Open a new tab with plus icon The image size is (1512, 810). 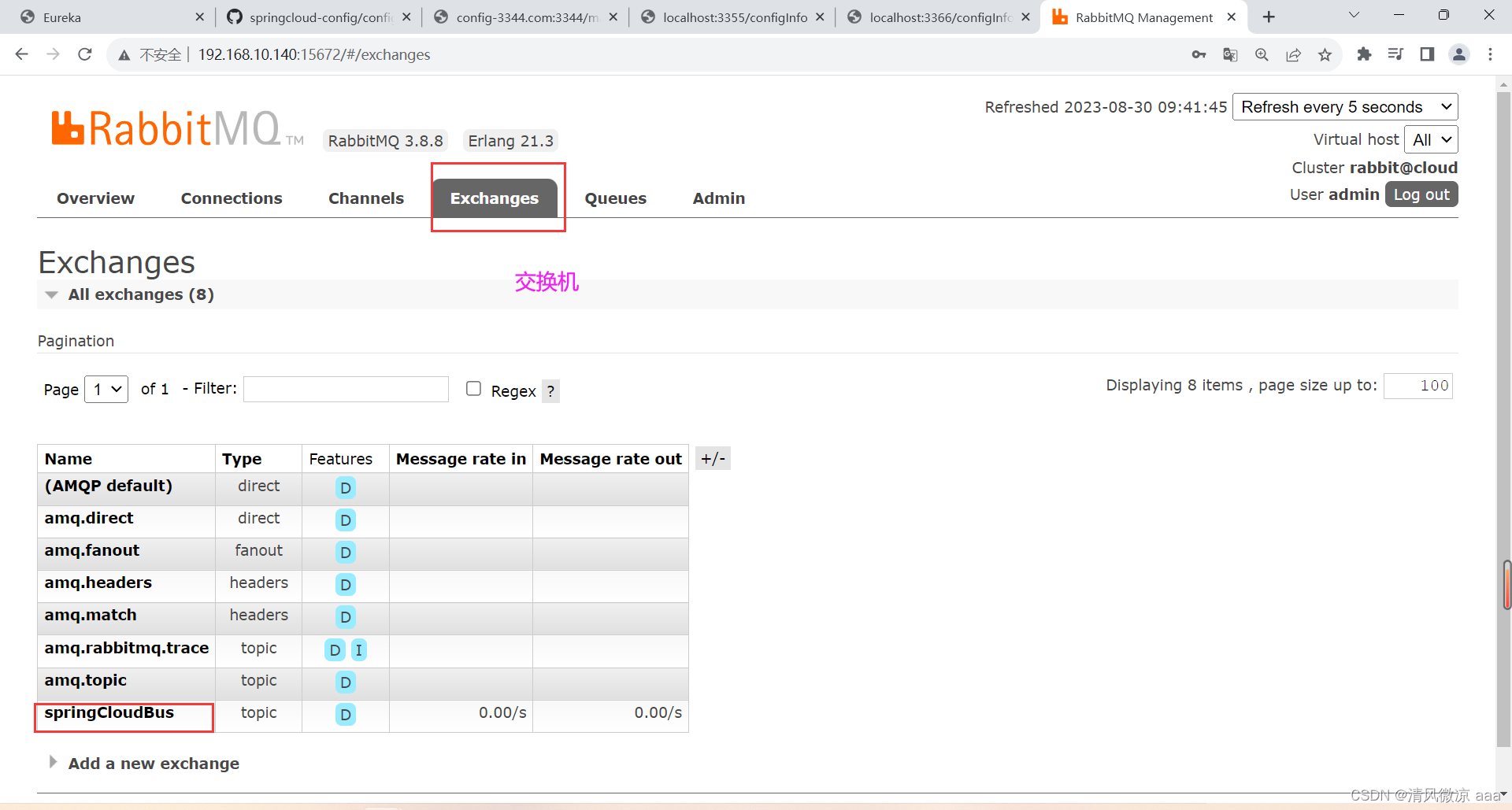click(x=1269, y=17)
